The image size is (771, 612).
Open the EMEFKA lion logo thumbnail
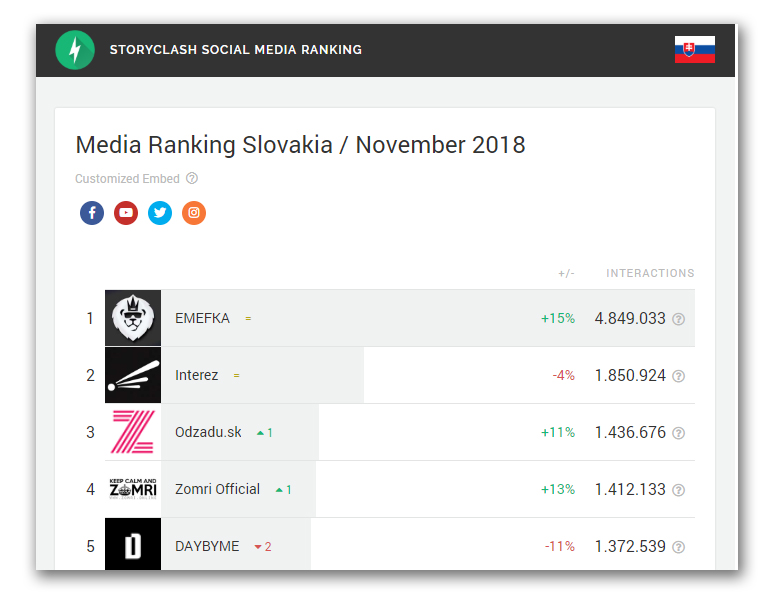coord(133,318)
